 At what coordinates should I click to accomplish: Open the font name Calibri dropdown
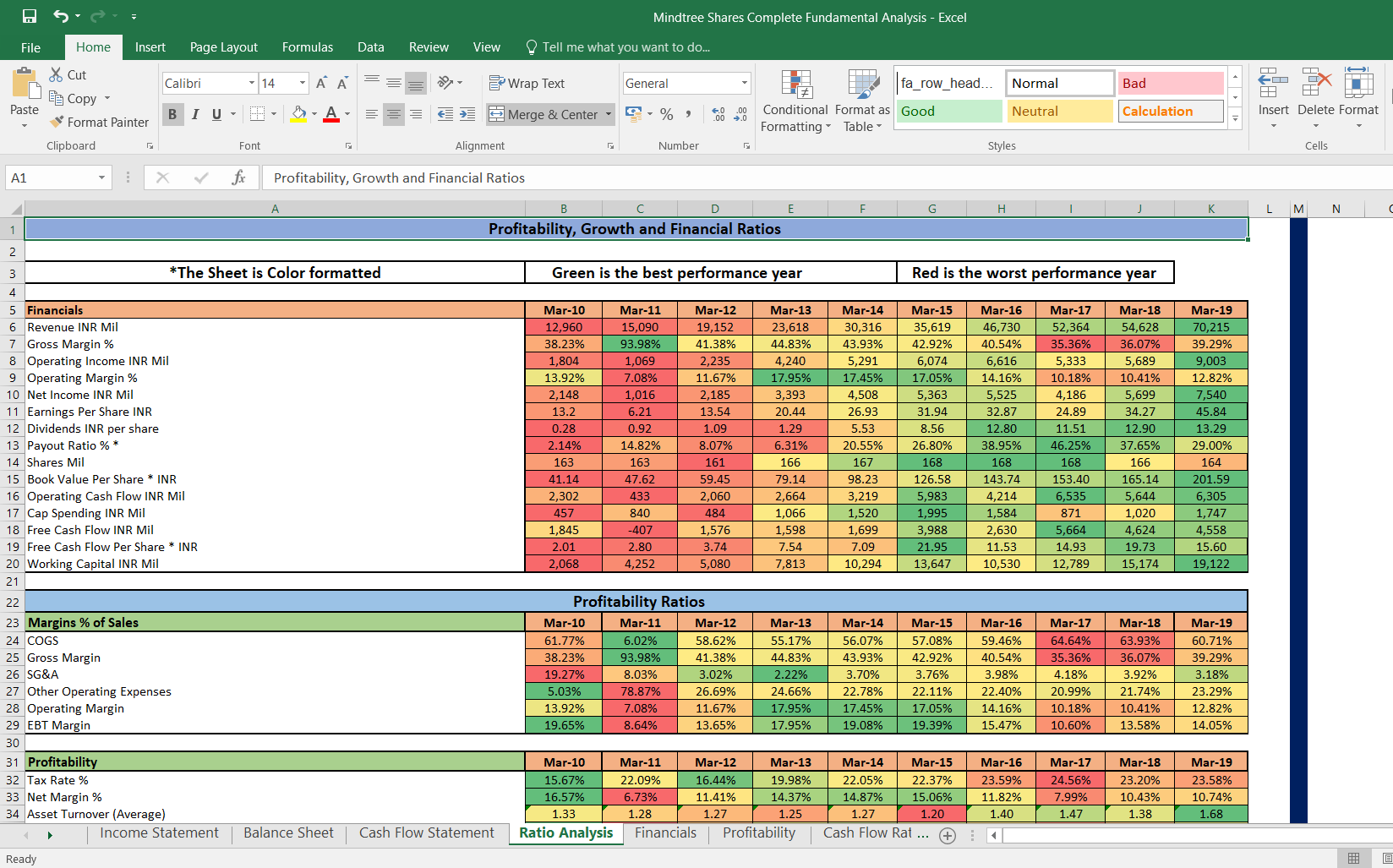[x=251, y=83]
